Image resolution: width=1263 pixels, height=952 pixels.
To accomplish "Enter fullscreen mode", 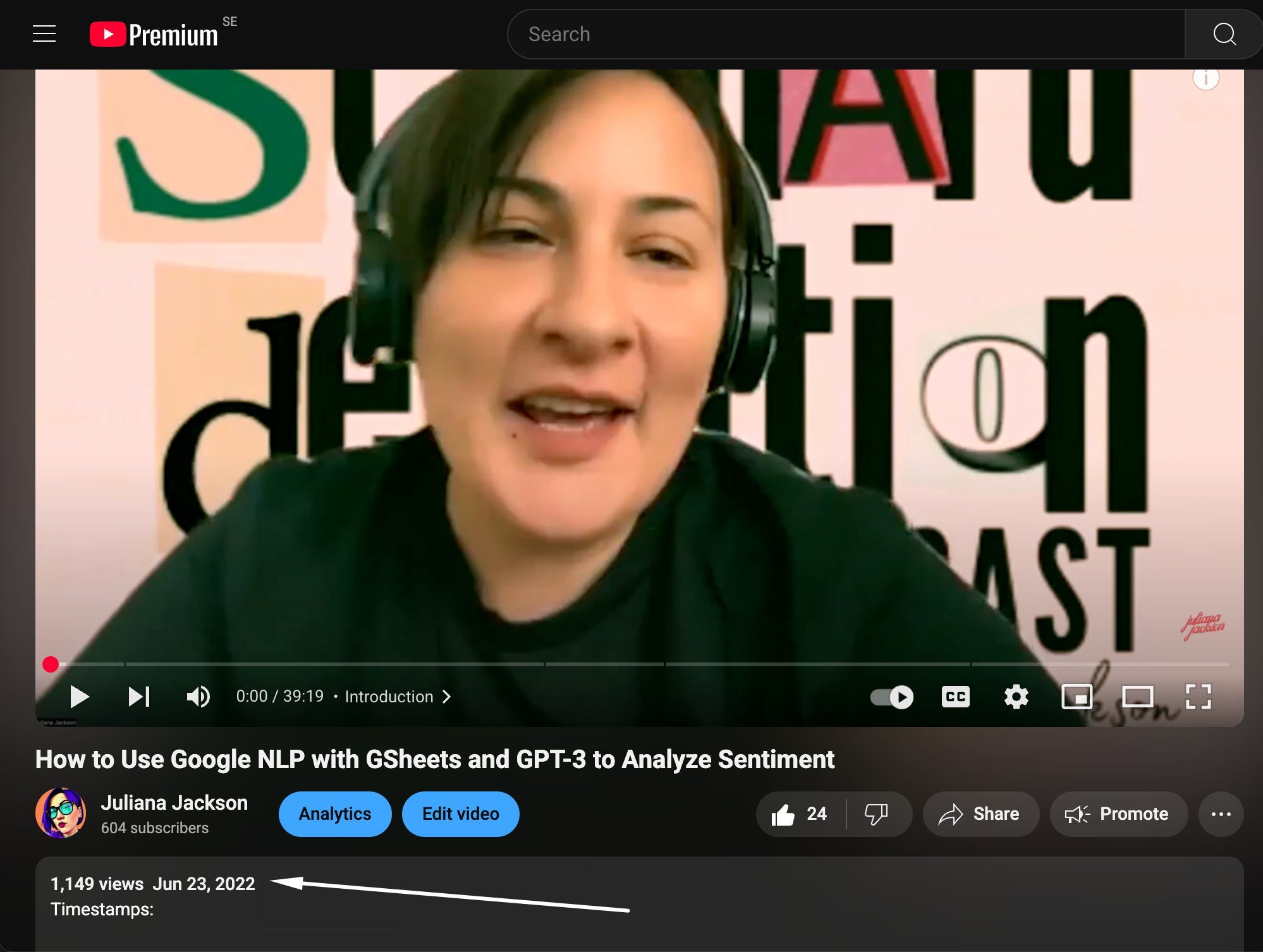I will pos(1198,697).
